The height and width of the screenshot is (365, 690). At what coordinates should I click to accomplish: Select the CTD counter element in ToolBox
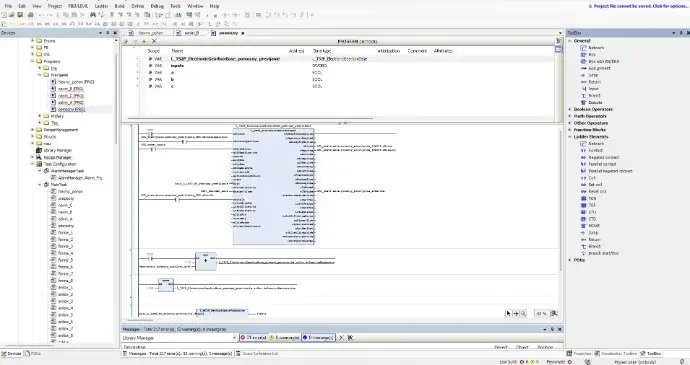[x=588, y=219]
